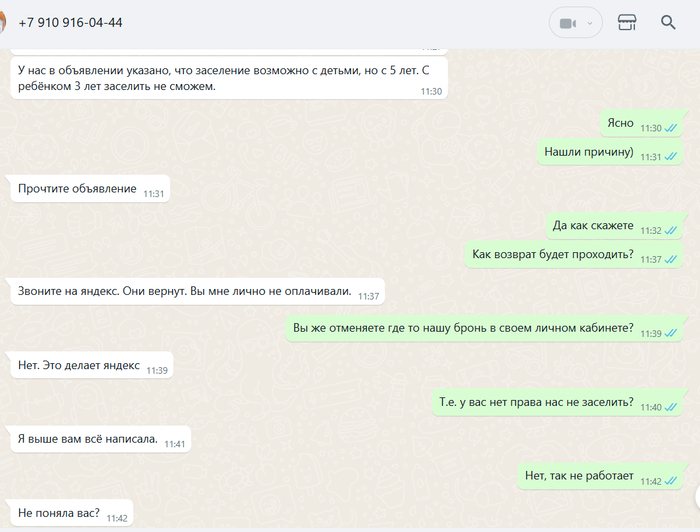700x532 pixels.
Task: Click the scroll-to-bottom button at right edge
Action: tap(696, 496)
